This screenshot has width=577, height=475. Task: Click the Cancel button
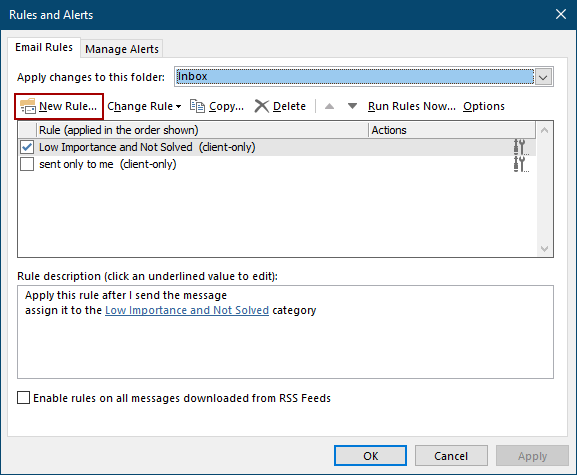pyautogui.click(x=451, y=456)
